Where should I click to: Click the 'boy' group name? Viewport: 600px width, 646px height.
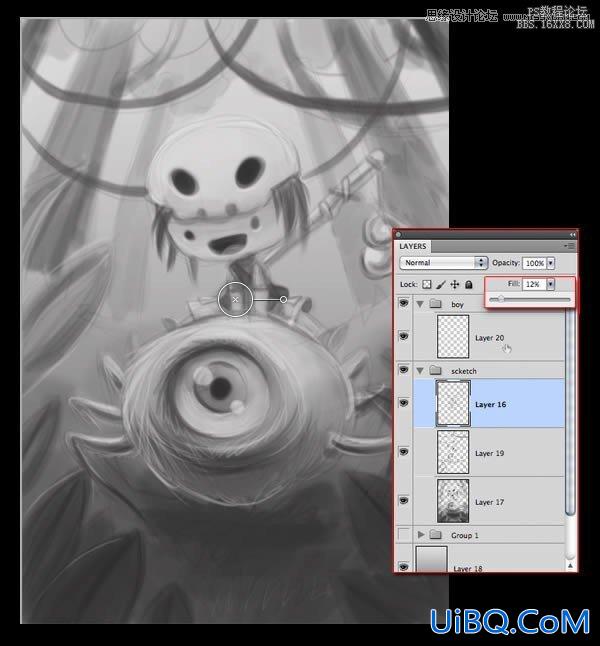[457, 304]
